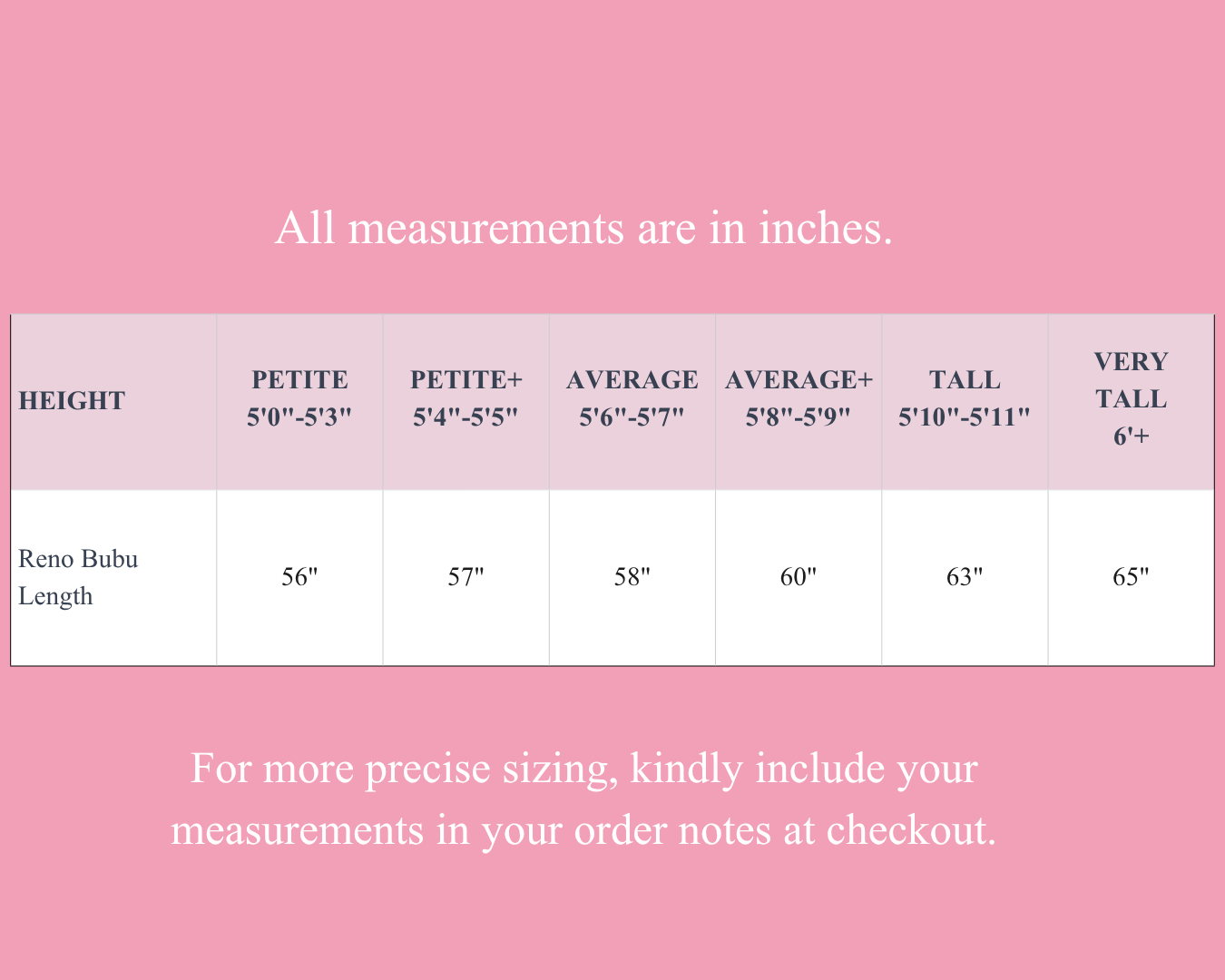Click the AVERAGE+ 5'8"-5'9" column header
Screen dimensions: 1225x980
coord(798,398)
